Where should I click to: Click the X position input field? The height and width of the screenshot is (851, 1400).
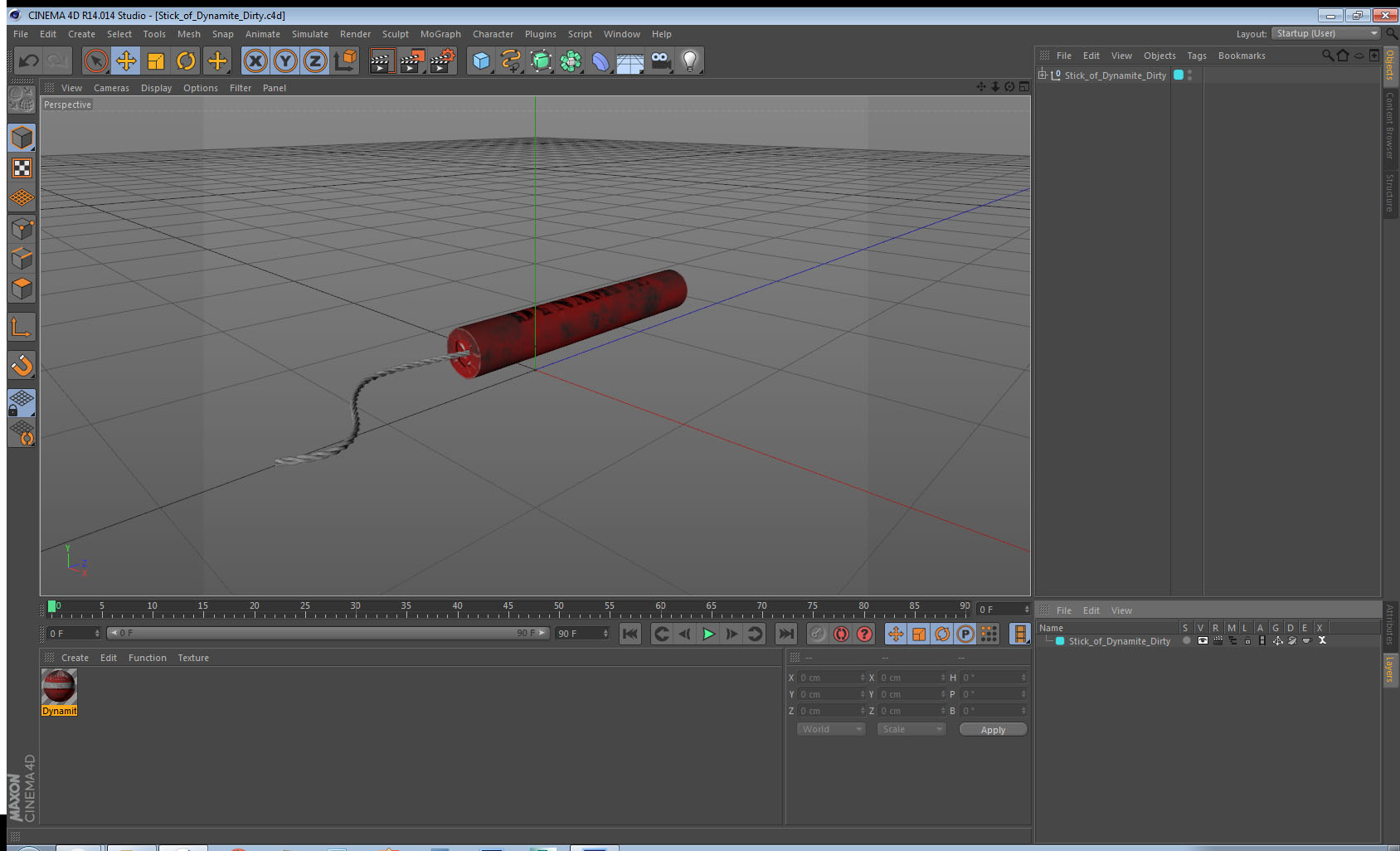click(831, 678)
